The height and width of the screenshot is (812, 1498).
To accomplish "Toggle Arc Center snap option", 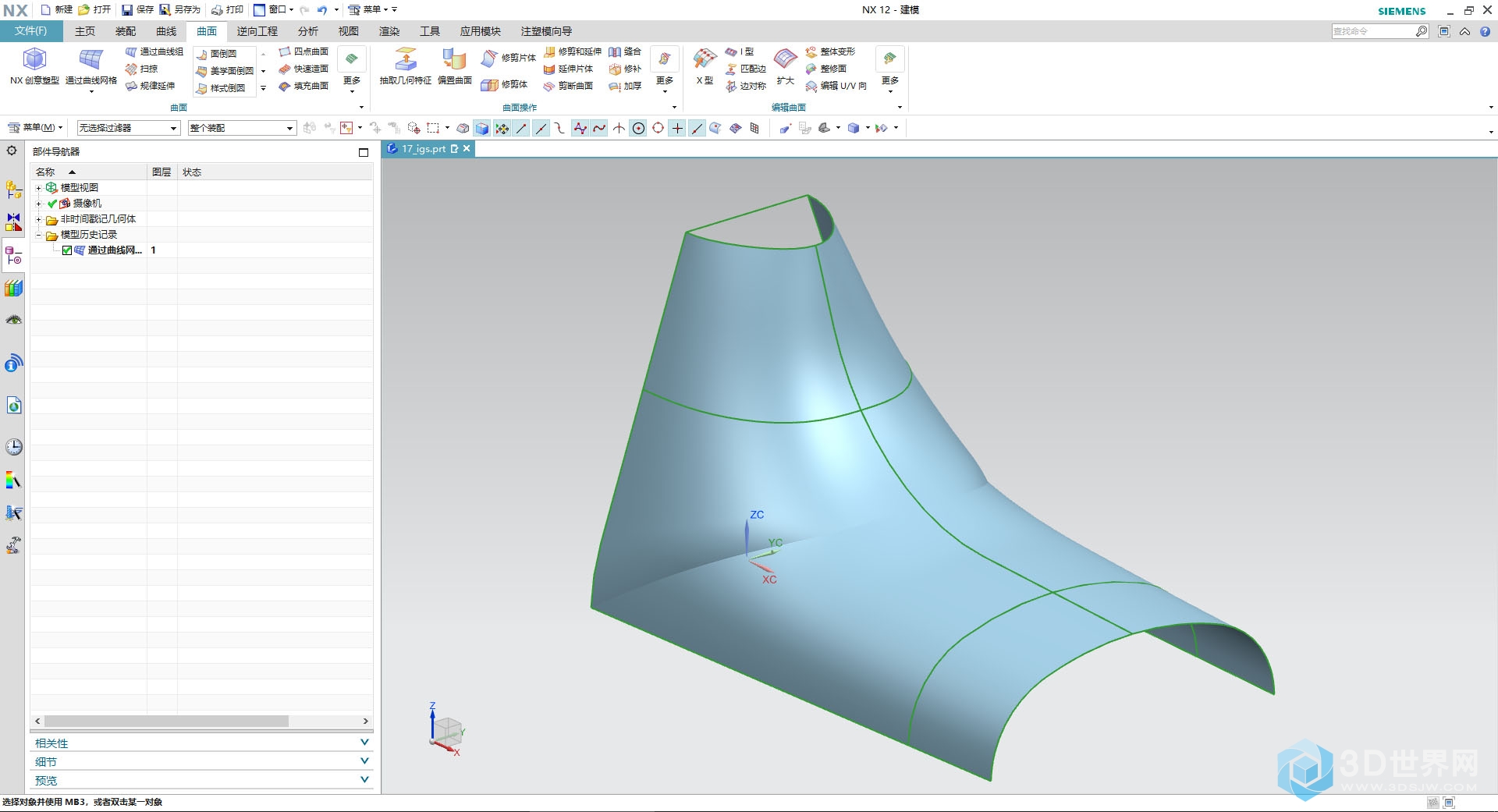I will click(x=638, y=128).
